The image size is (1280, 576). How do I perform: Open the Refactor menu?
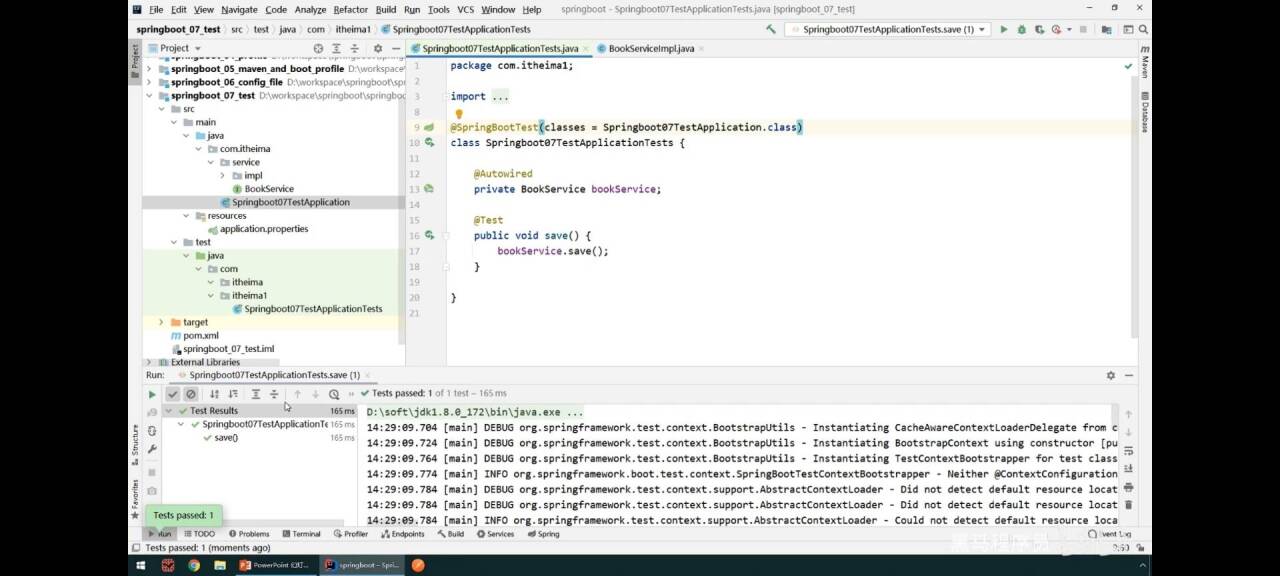[351, 9]
